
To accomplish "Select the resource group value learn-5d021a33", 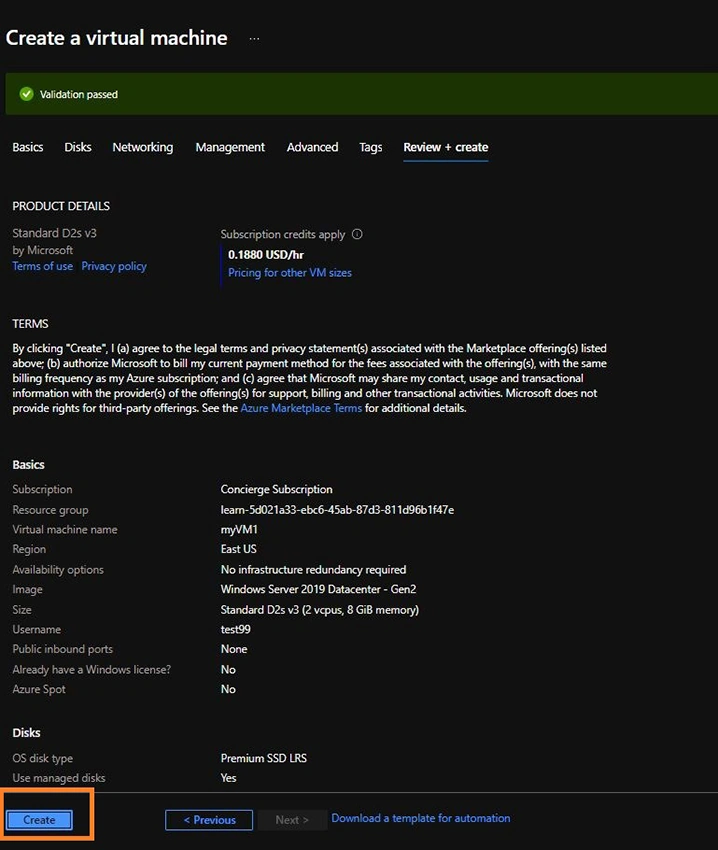I will (x=337, y=510).
